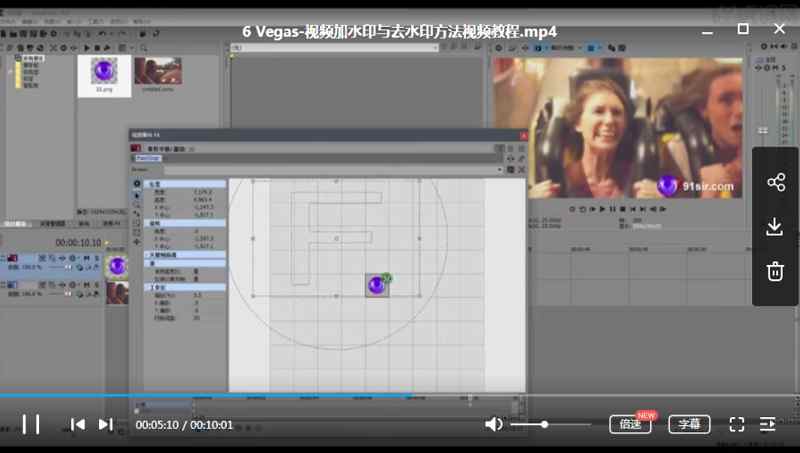Close the Vegas pan/crop dialog
This screenshot has width=800, height=453.
pos(522,134)
